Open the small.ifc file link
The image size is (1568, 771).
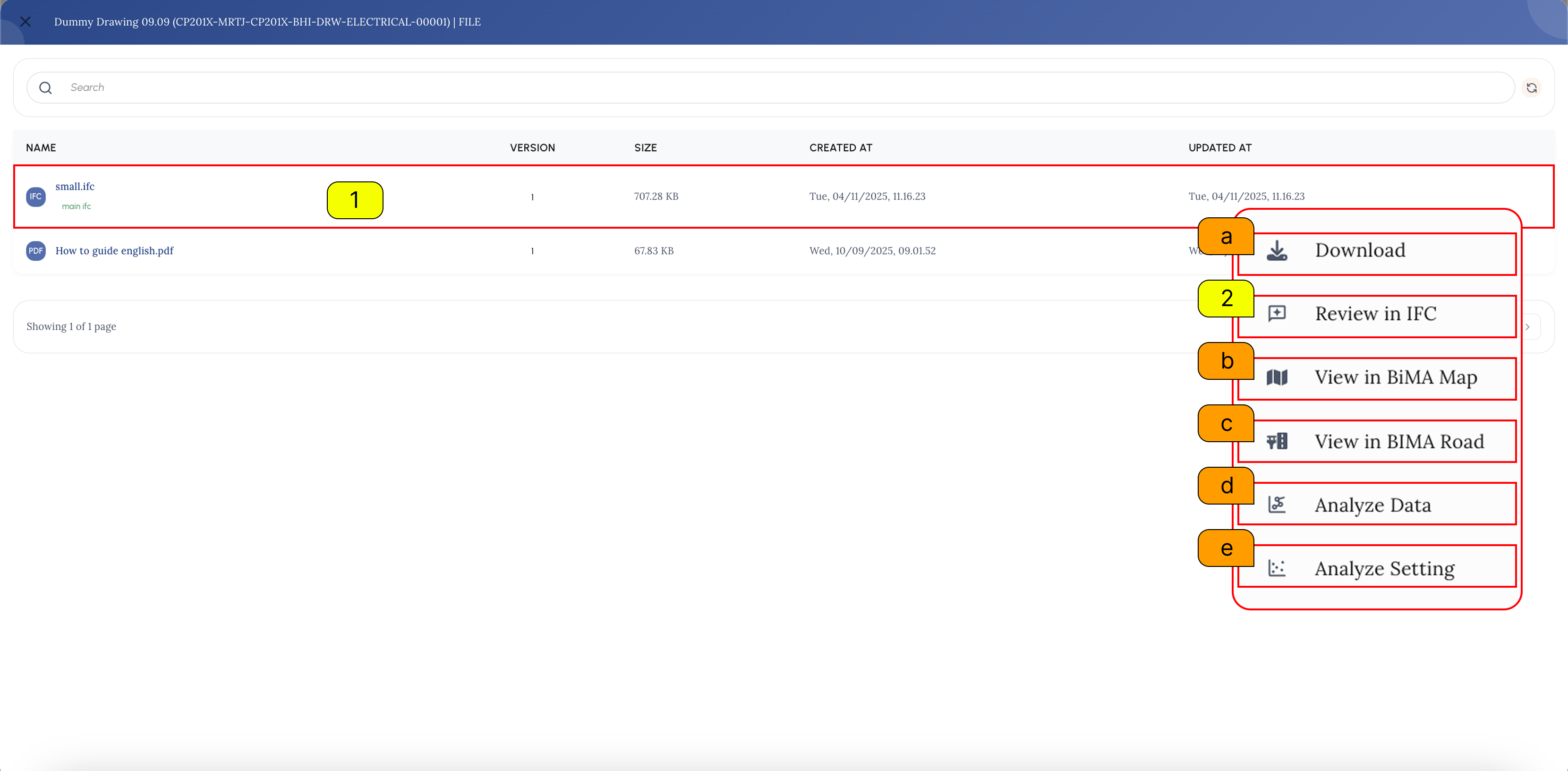pyautogui.click(x=75, y=186)
